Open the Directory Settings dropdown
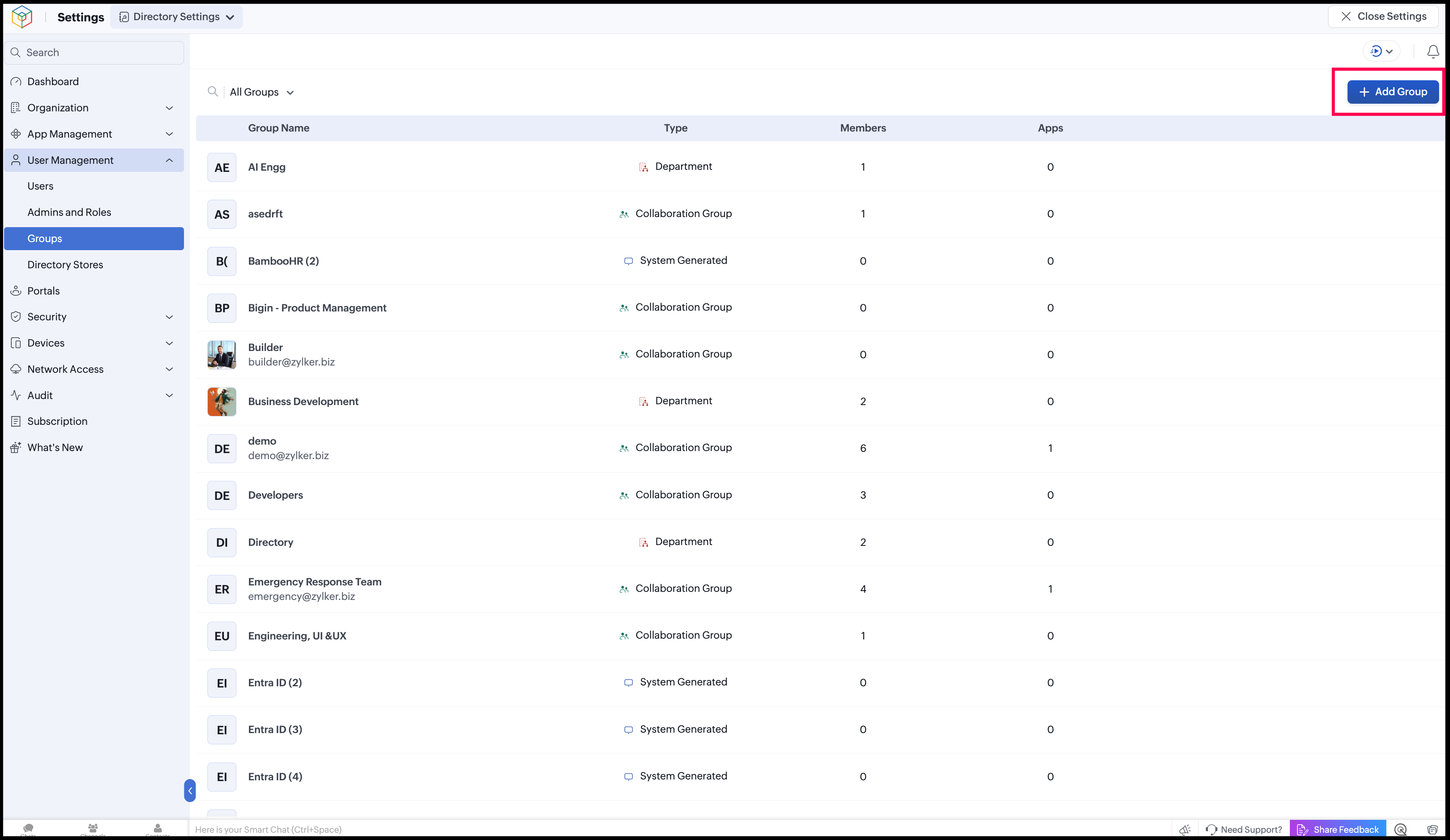Viewport: 1450px width, 840px height. click(177, 17)
